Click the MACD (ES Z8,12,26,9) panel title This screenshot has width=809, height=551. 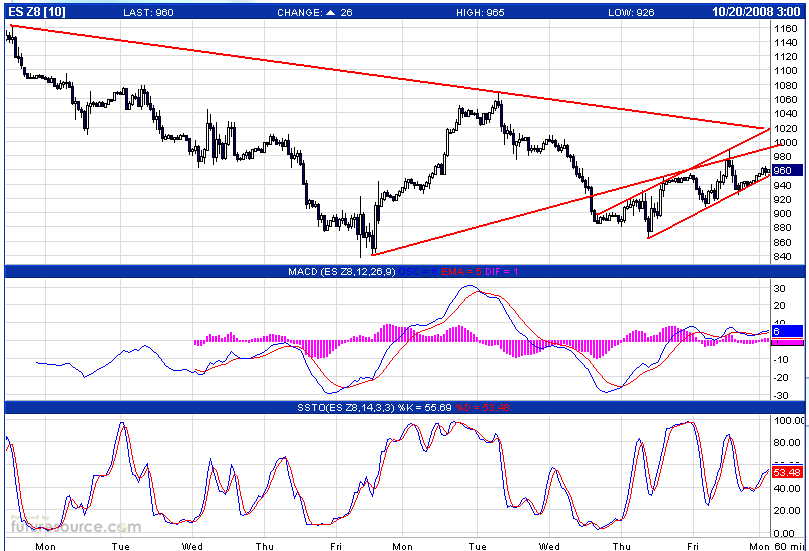pos(342,271)
